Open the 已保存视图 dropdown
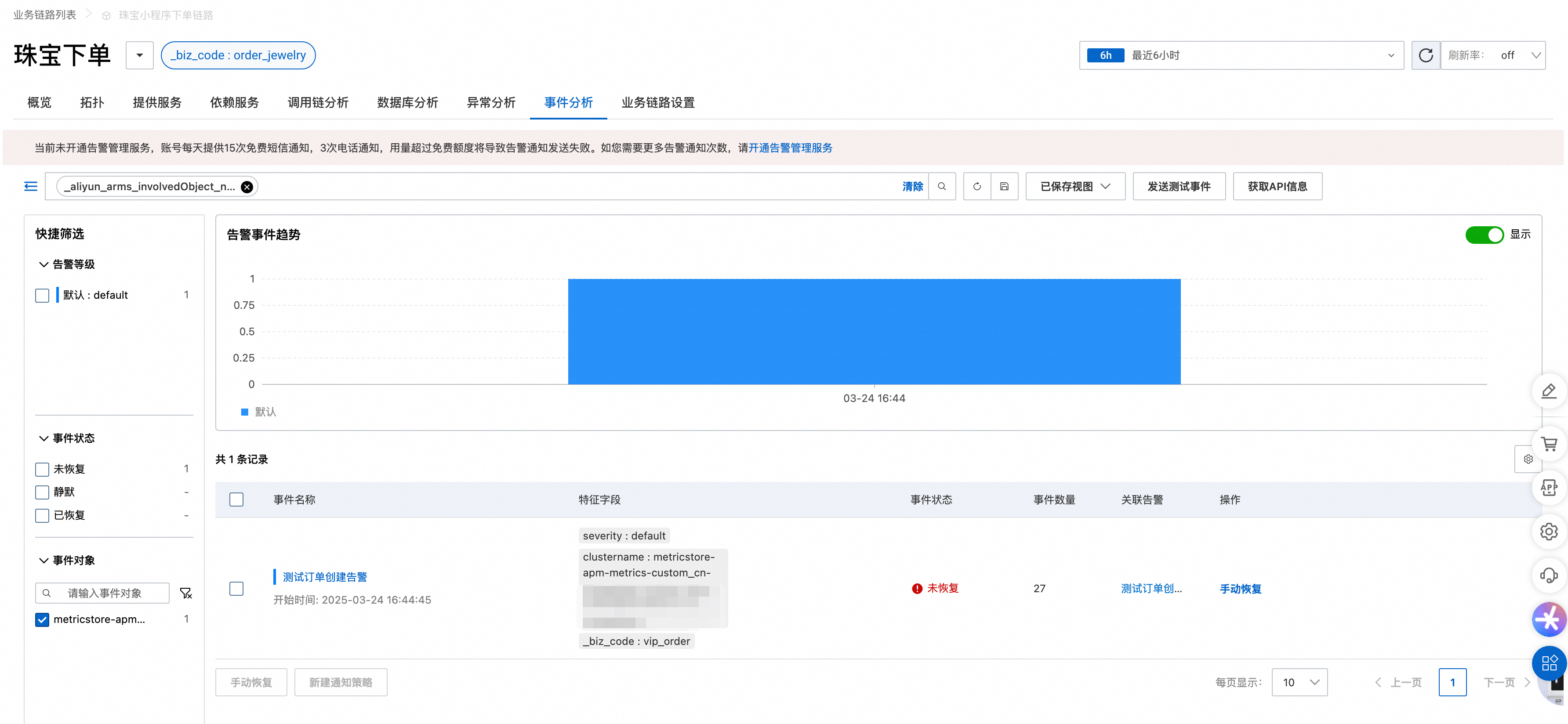 [1075, 186]
